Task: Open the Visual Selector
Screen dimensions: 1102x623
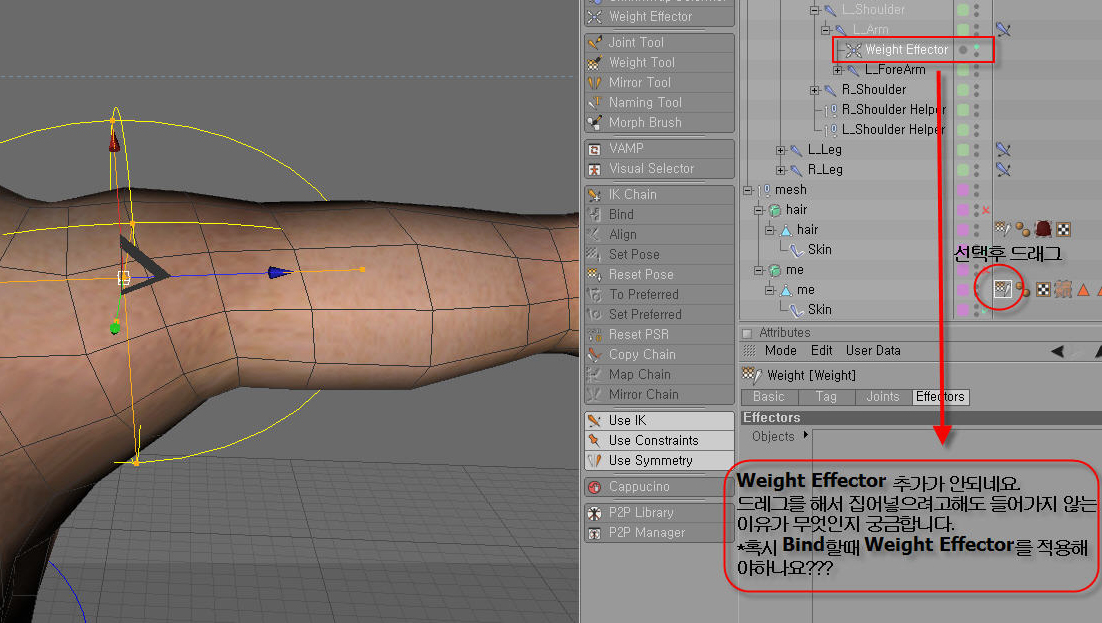Action: [x=659, y=169]
